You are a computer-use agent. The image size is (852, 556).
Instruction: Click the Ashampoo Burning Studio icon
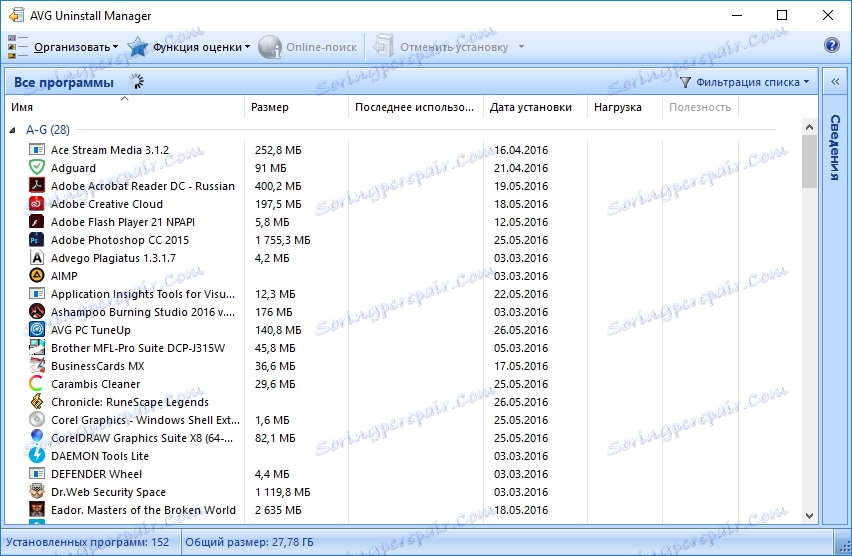[36, 311]
